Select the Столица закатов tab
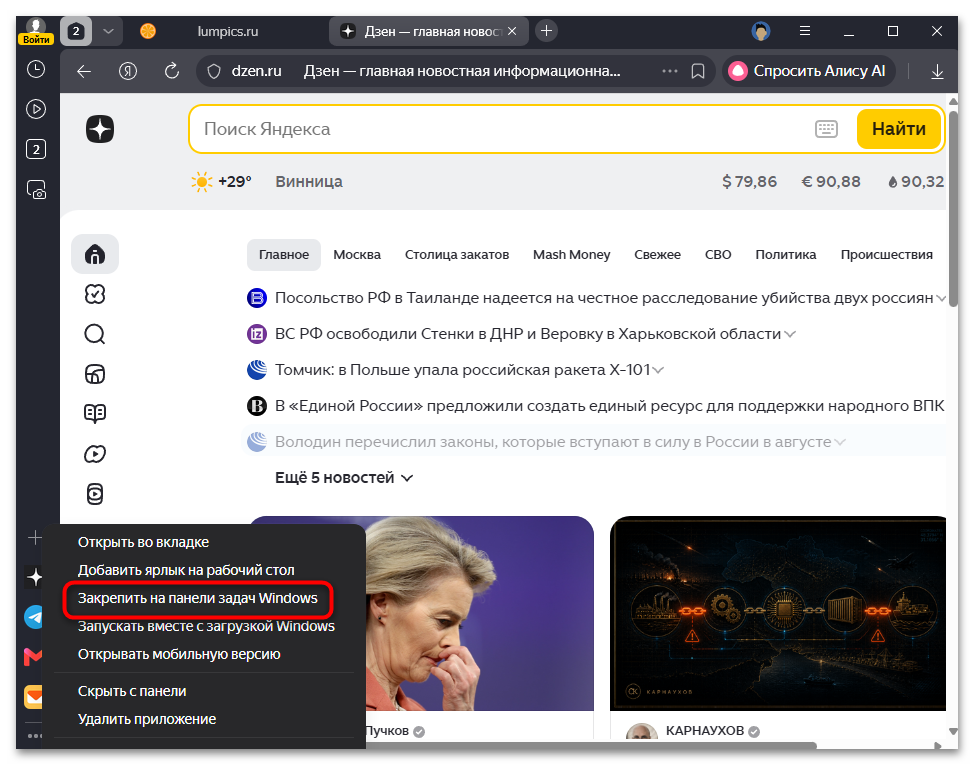This screenshot has height=765, width=974. [x=457, y=255]
